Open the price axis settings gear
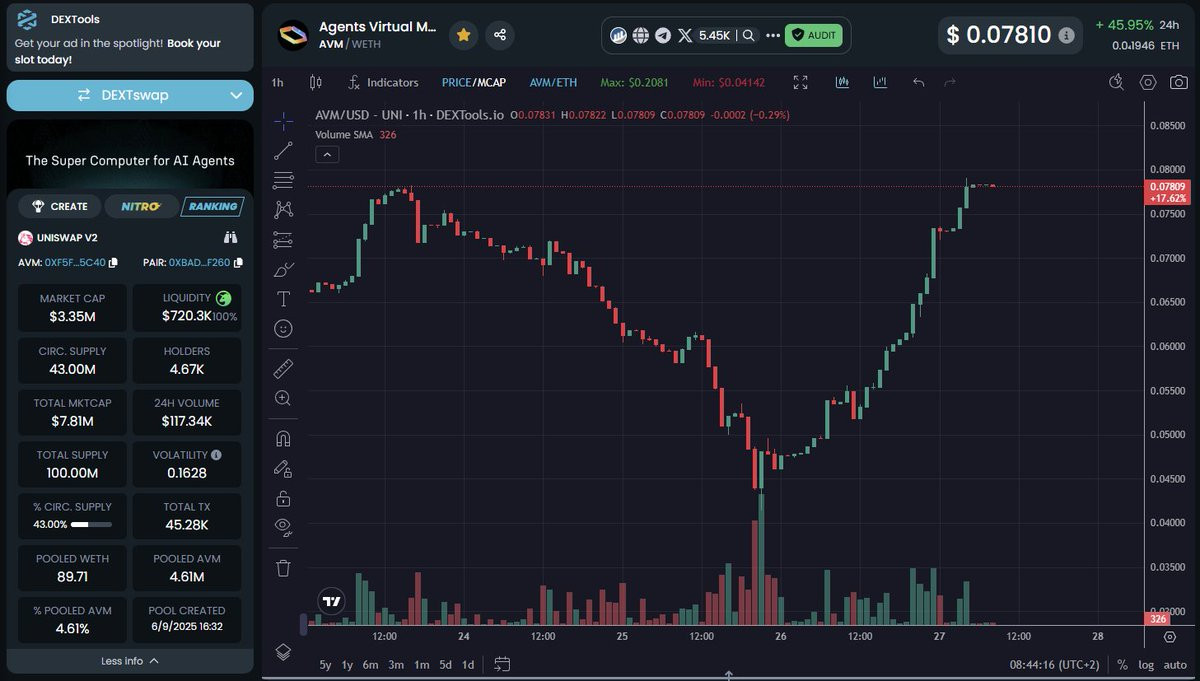This screenshot has height=681, width=1200. point(1170,636)
